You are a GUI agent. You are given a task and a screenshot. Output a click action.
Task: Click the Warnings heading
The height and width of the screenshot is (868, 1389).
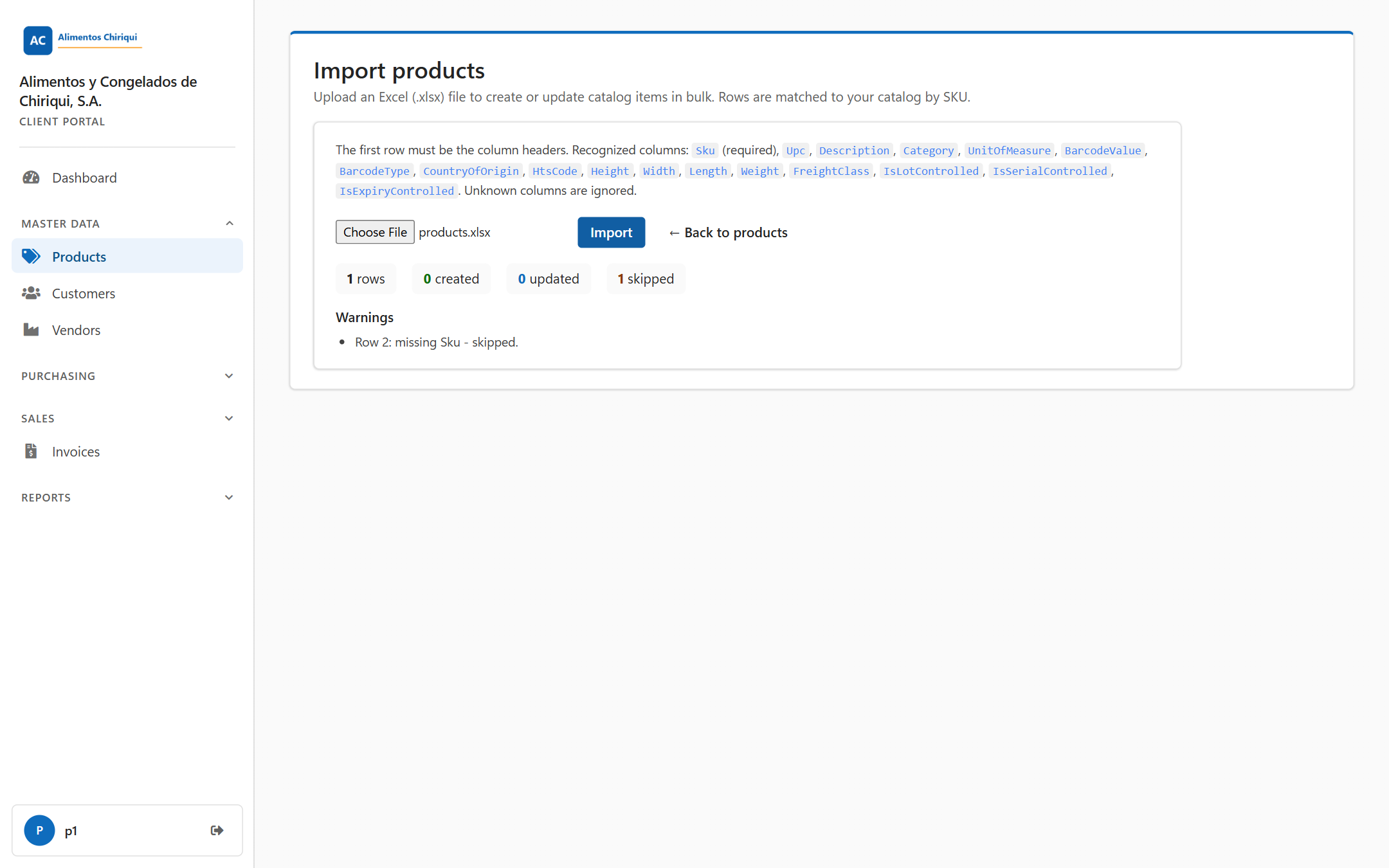365,317
